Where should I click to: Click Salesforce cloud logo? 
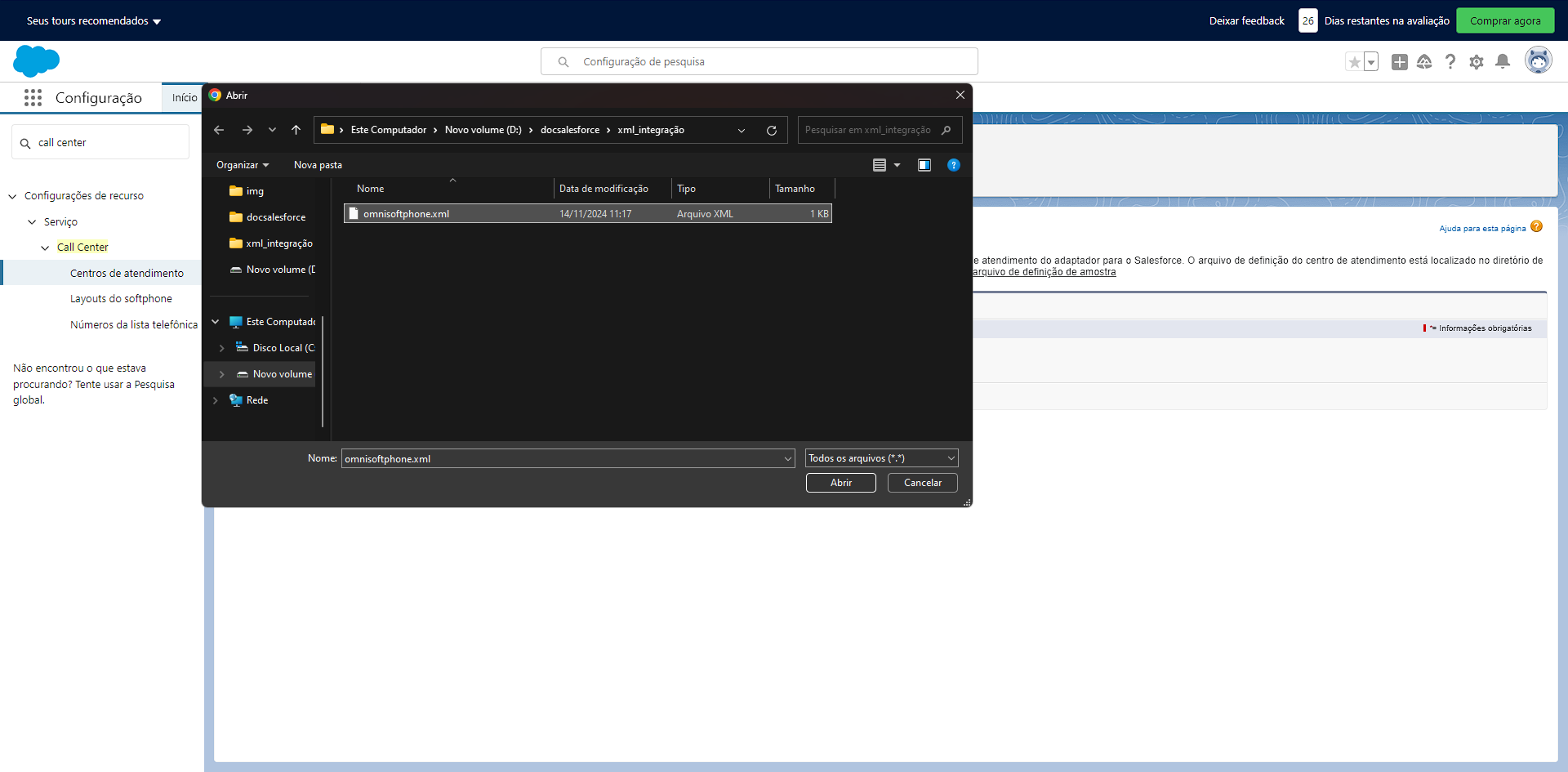[37, 61]
